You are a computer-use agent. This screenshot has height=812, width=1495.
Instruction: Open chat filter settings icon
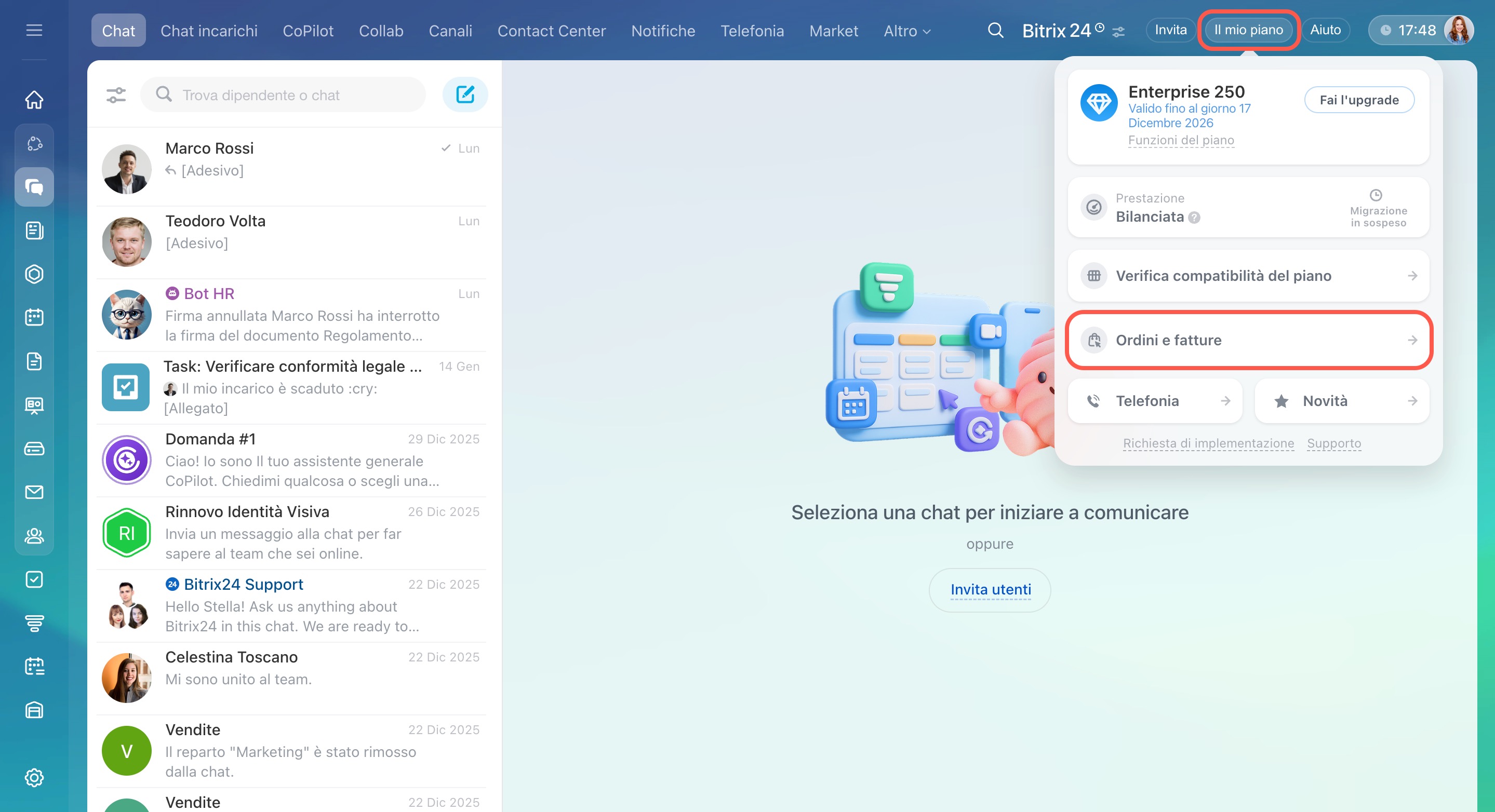click(116, 94)
